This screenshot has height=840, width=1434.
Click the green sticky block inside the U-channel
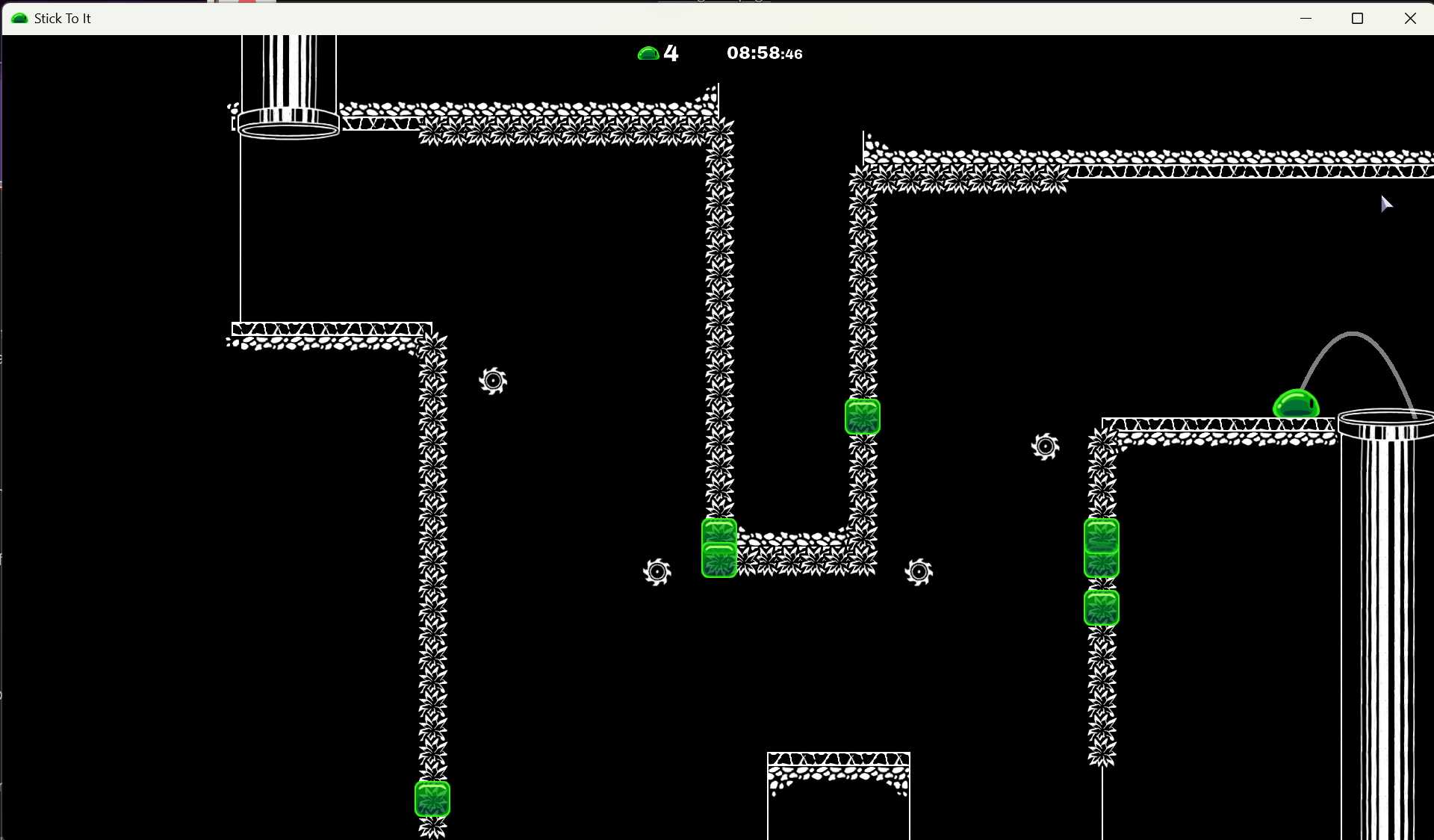click(x=862, y=417)
